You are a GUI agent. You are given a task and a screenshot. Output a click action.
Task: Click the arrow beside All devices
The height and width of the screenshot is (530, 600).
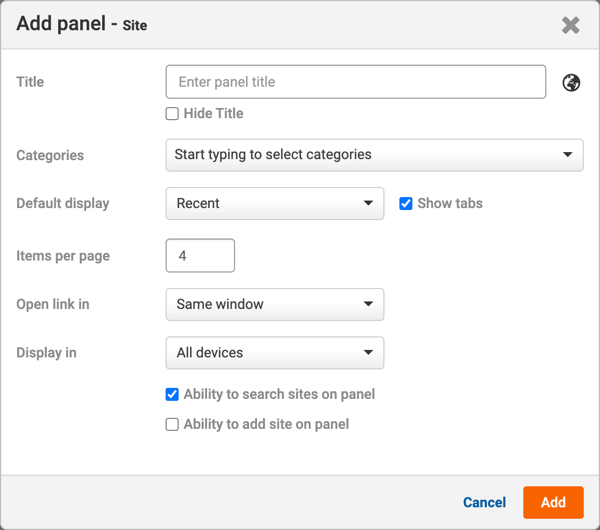click(368, 353)
